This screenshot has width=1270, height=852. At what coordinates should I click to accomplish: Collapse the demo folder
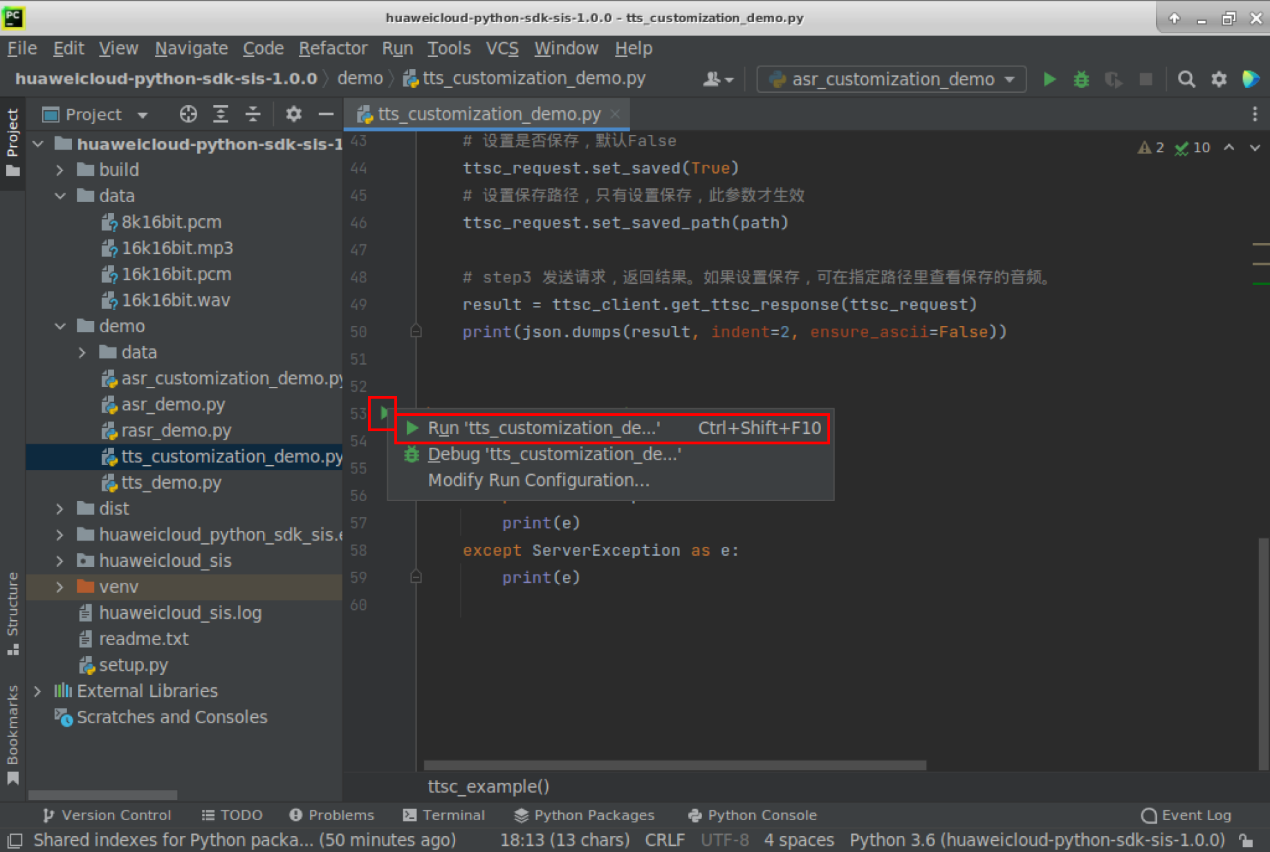[60, 326]
